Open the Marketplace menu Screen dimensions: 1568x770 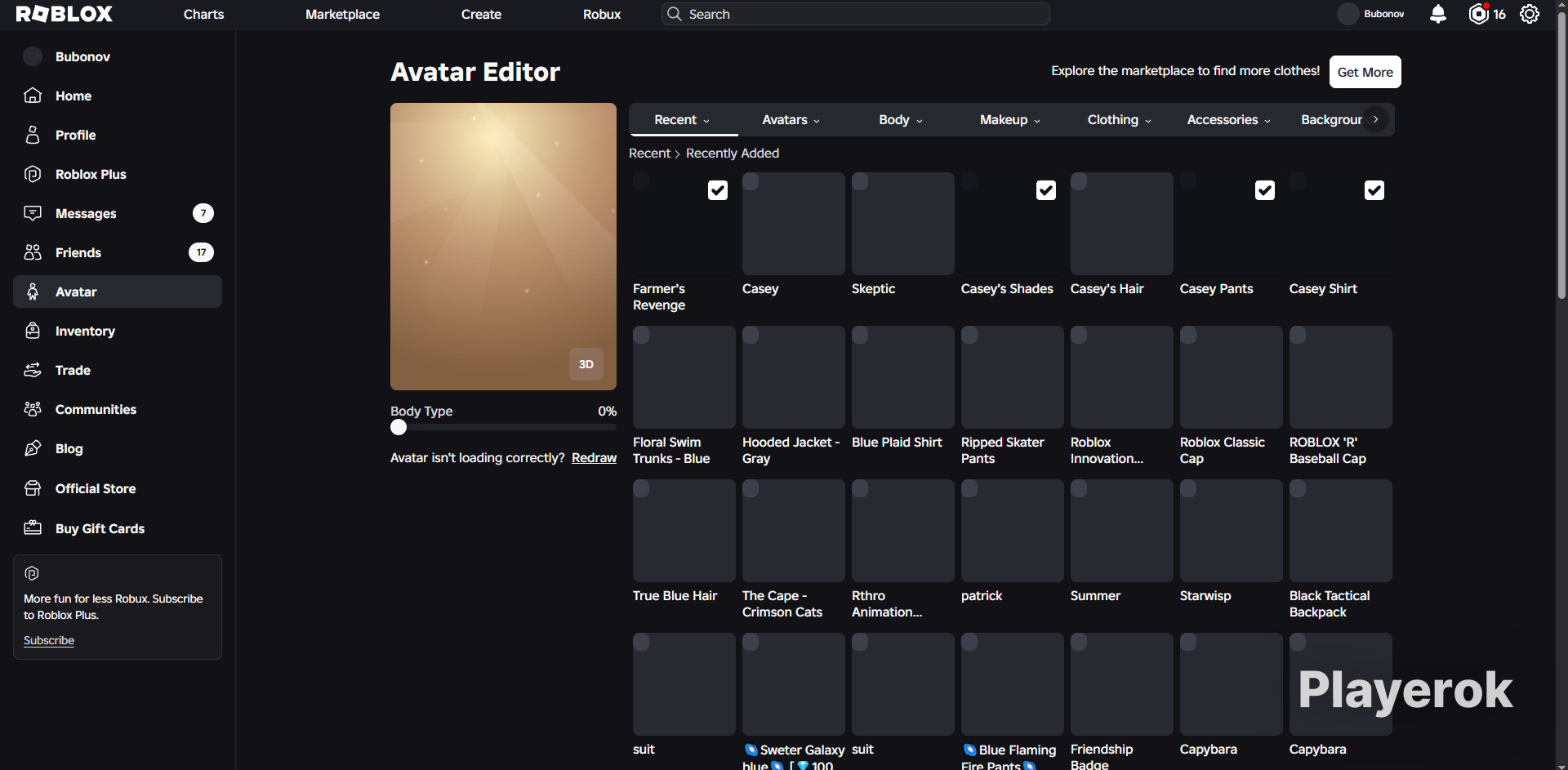343,14
